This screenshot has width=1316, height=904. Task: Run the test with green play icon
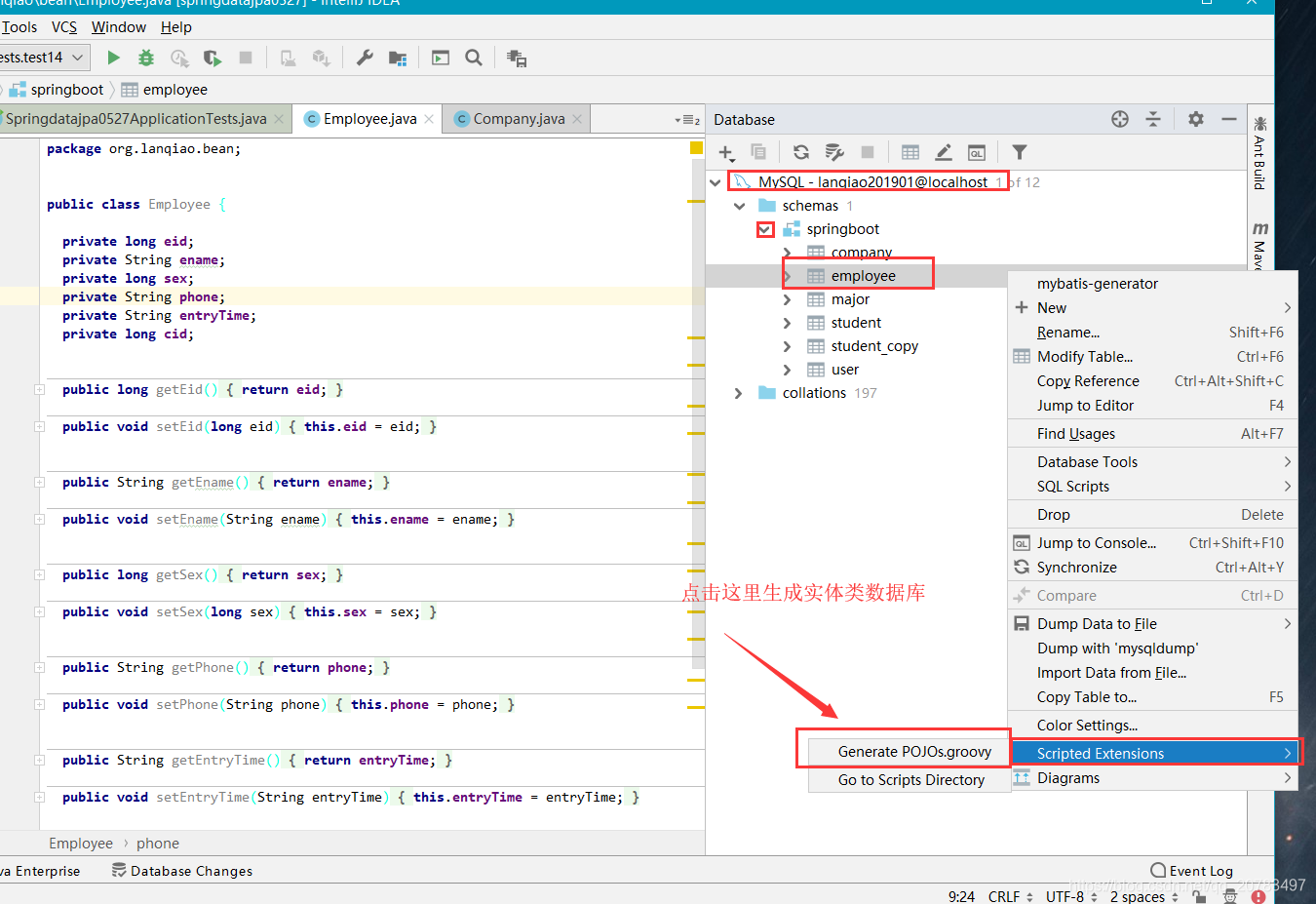click(x=114, y=58)
